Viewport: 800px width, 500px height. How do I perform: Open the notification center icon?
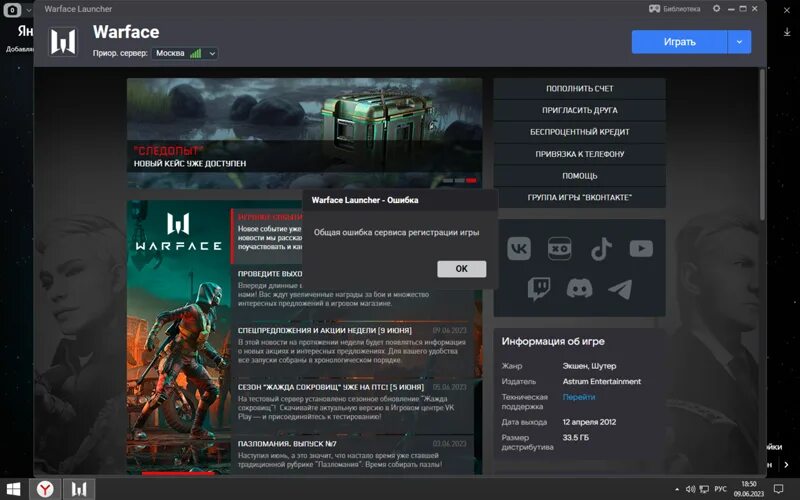pyautogui.click(x=779, y=489)
